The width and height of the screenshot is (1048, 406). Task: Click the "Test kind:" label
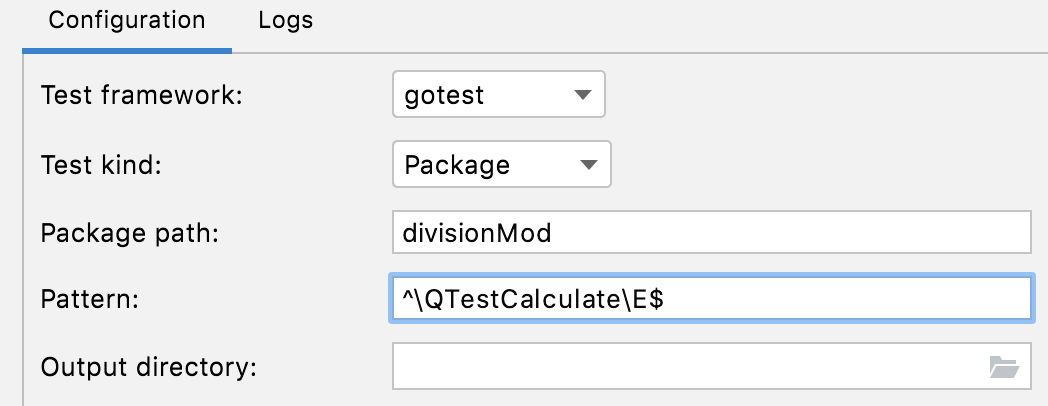(101, 165)
